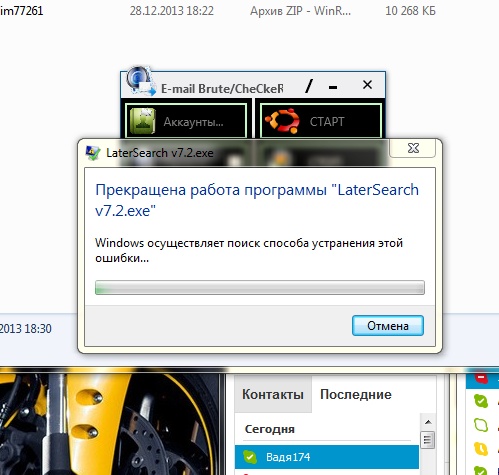Open the Аккаунты... button in E-mail Brute/CheCkeR
Screen dimensions: 499x475
point(186,121)
